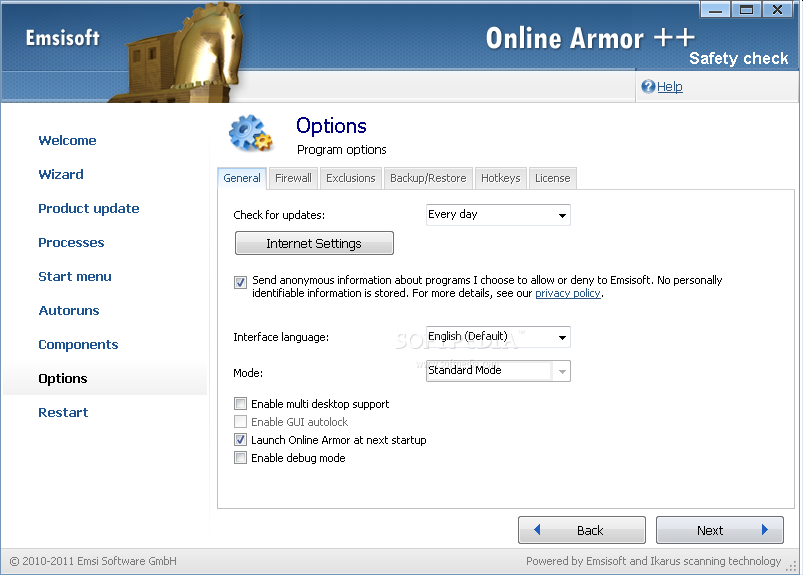Image resolution: width=803 pixels, height=575 pixels.
Task: Minimize the Online Armor window
Action: click(715, 10)
